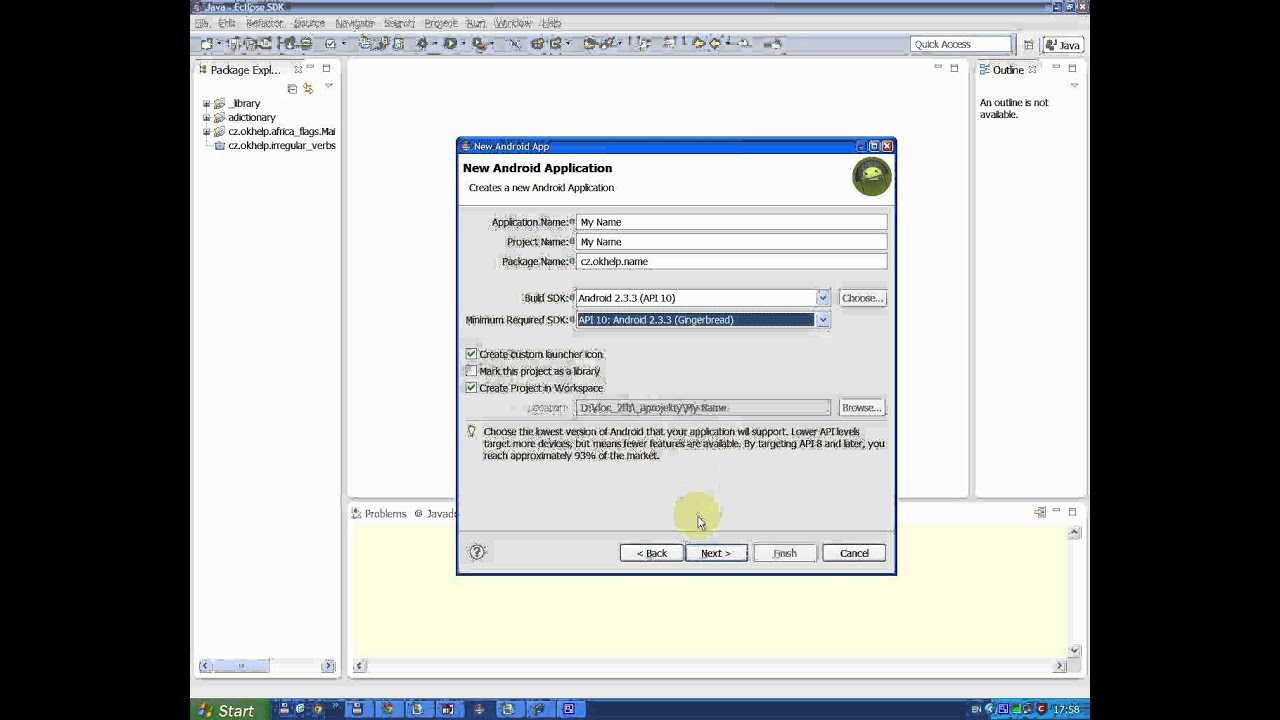Click the Android Lint check icon

coord(330,44)
